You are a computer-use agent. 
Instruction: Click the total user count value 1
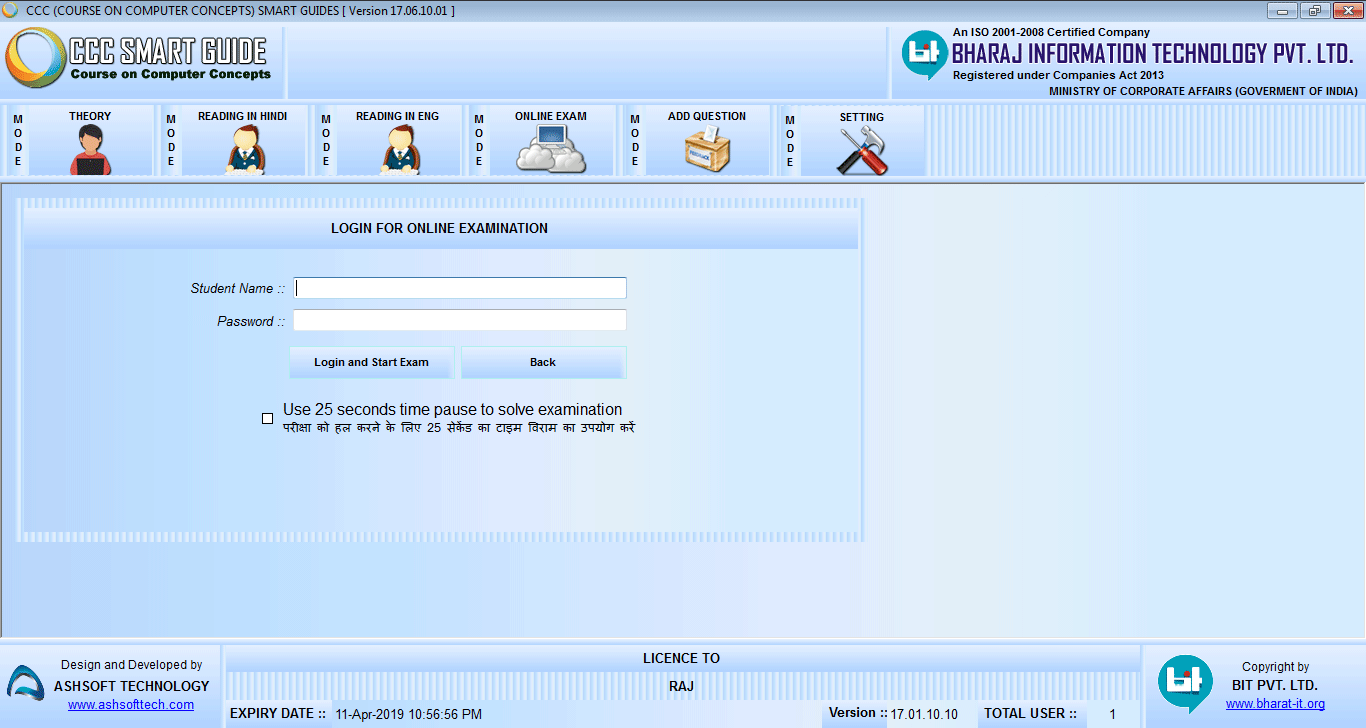tap(1112, 714)
